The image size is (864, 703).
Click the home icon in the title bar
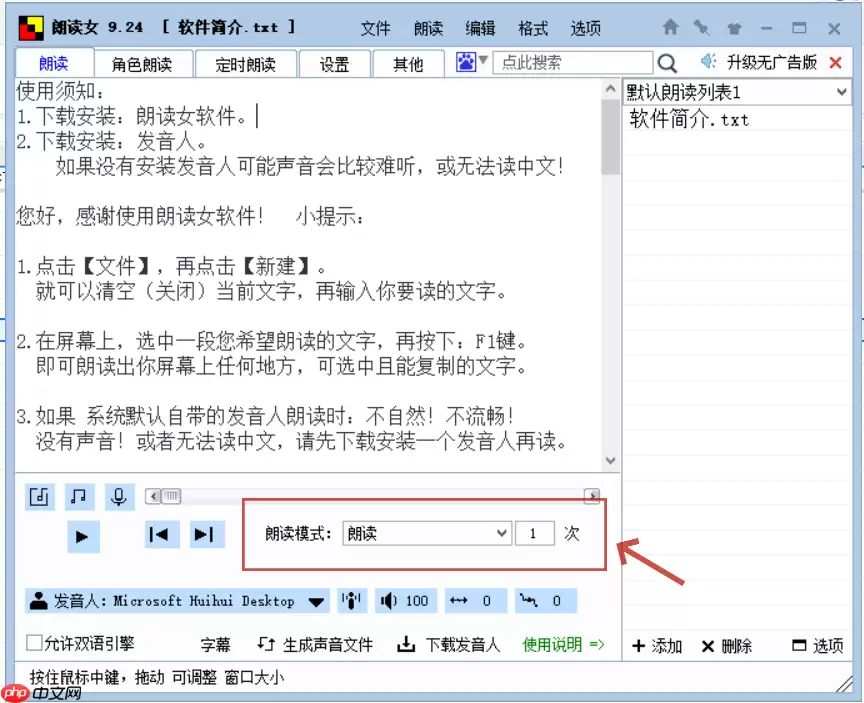tap(670, 27)
